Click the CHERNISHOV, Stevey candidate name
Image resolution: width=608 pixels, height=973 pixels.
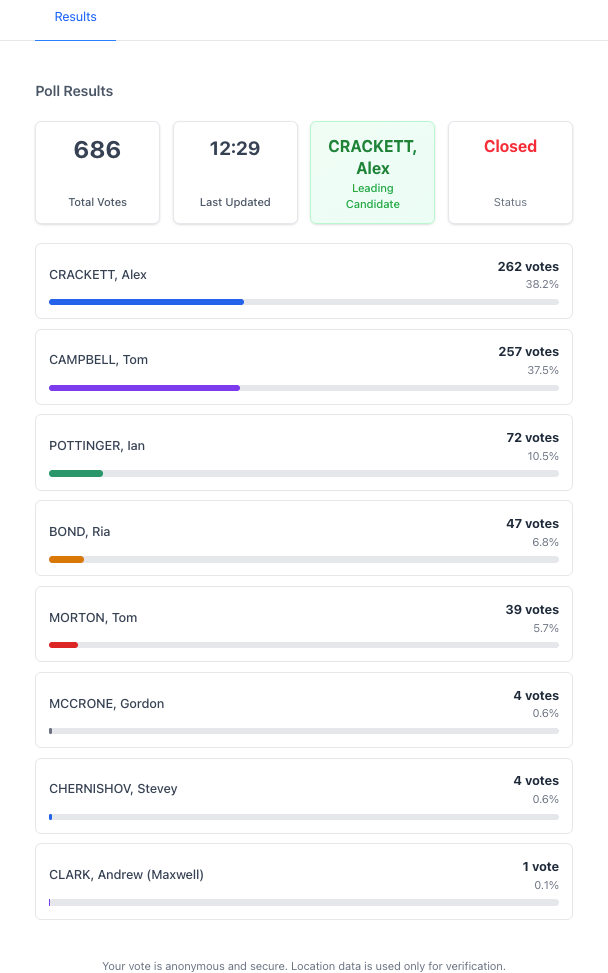113,789
